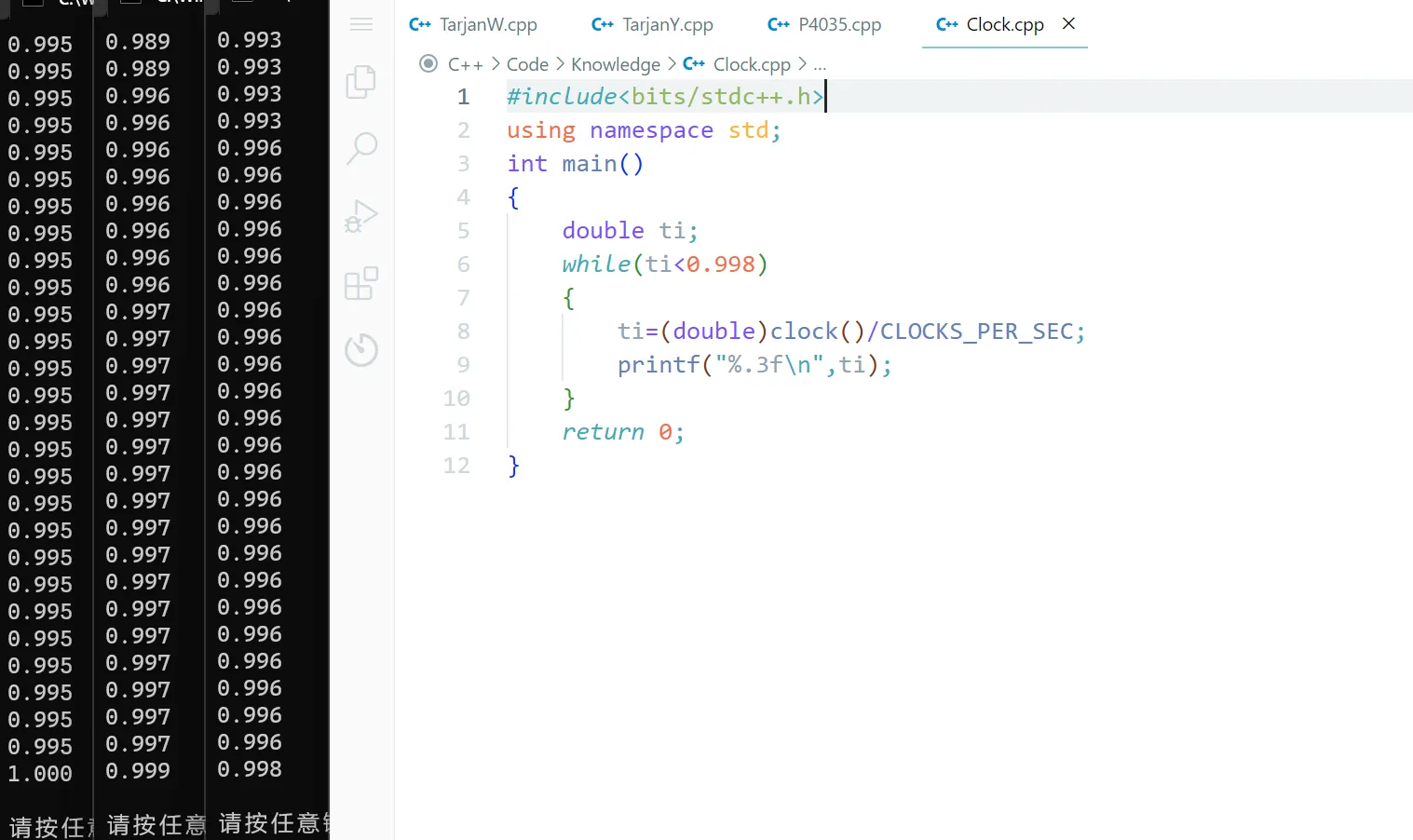Image resolution: width=1413 pixels, height=840 pixels.
Task: Click the circle icon before C++ breadcrumb
Action: [x=428, y=64]
